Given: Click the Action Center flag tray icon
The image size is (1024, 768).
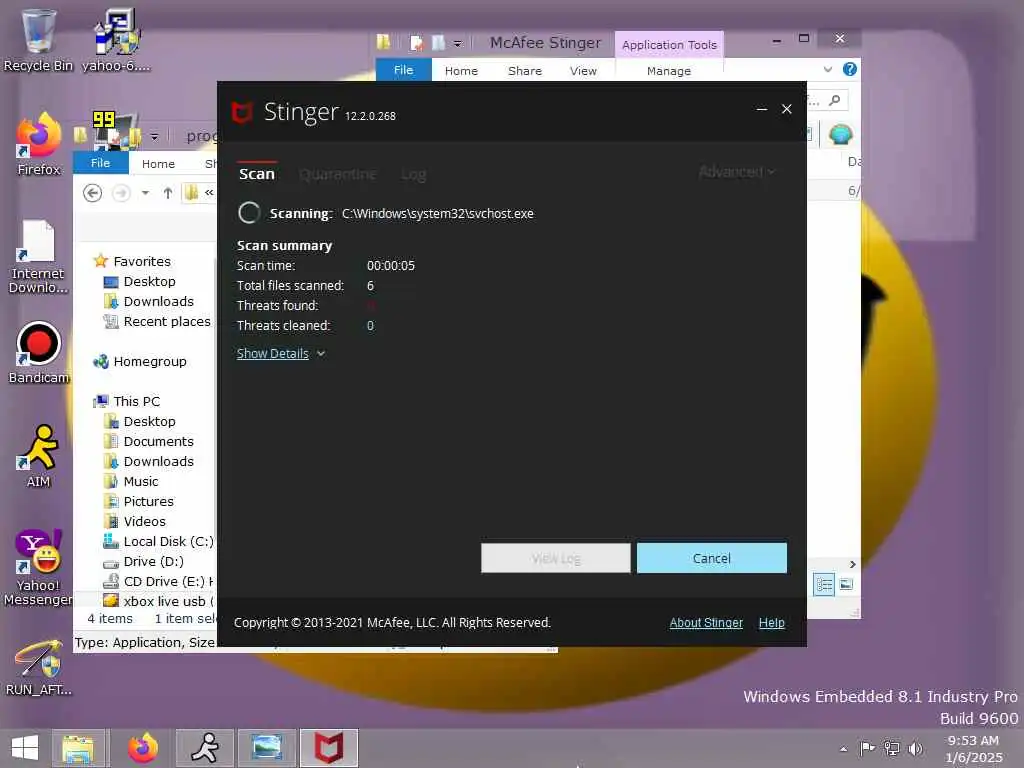Looking at the screenshot, I should pyautogui.click(x=867, y=748).
